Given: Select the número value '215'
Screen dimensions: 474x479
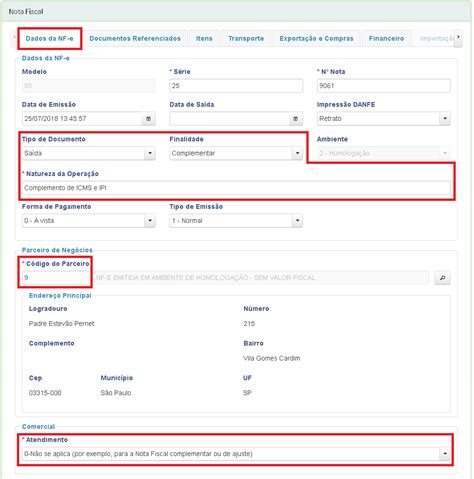Looking at the screenshot, I should (x=249, y=324).
